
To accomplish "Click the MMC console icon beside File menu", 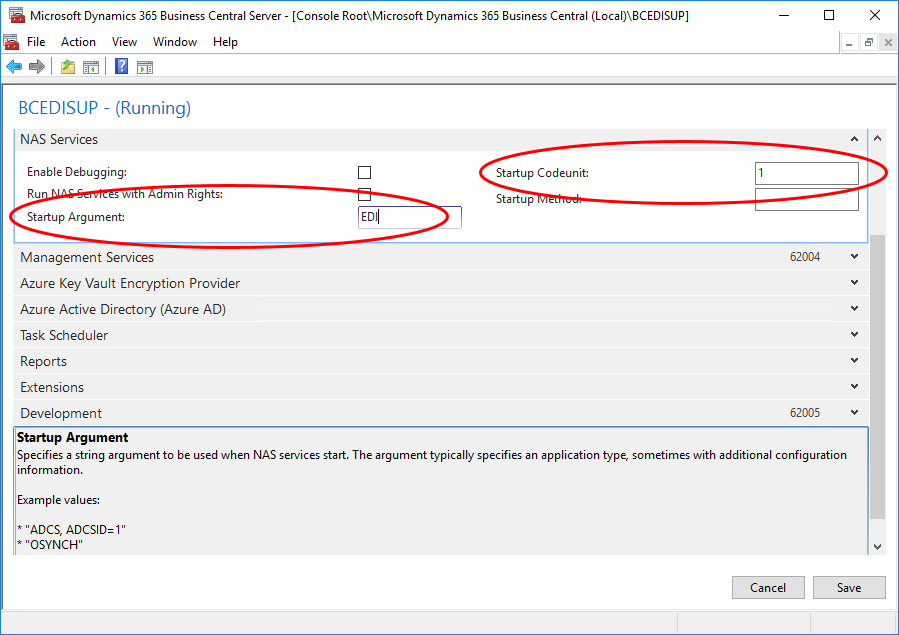I will (12, 42).
